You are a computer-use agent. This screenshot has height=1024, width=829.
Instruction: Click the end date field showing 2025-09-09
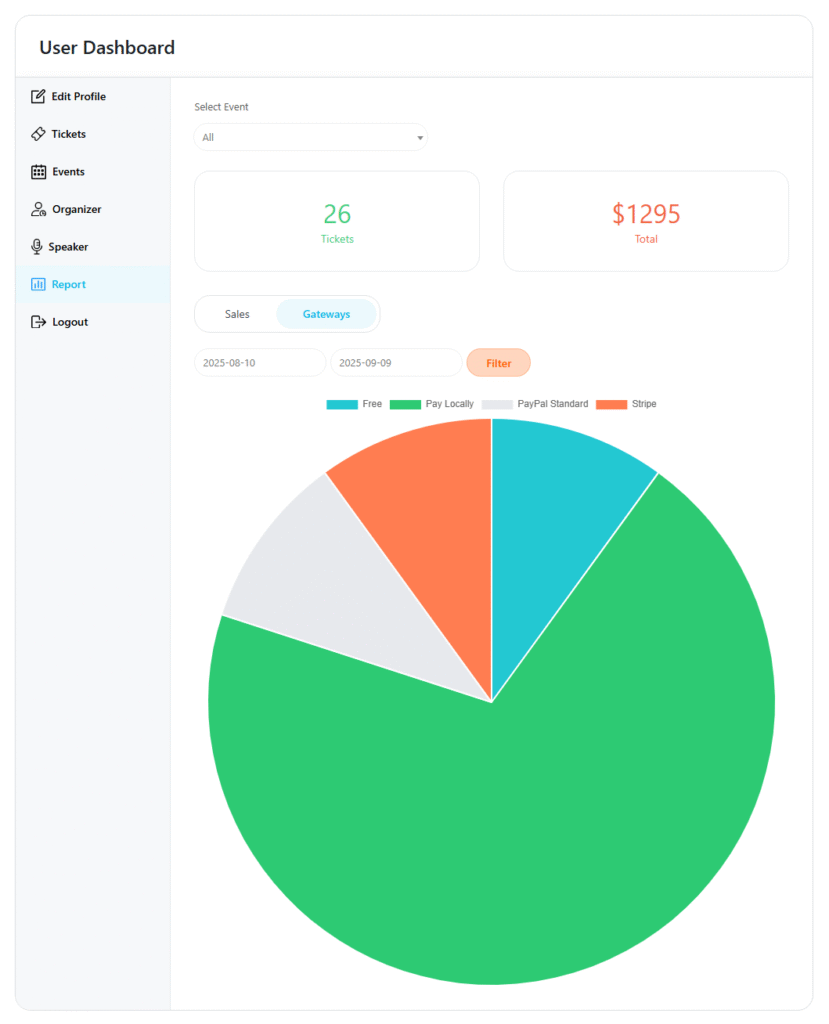[395, 362]
